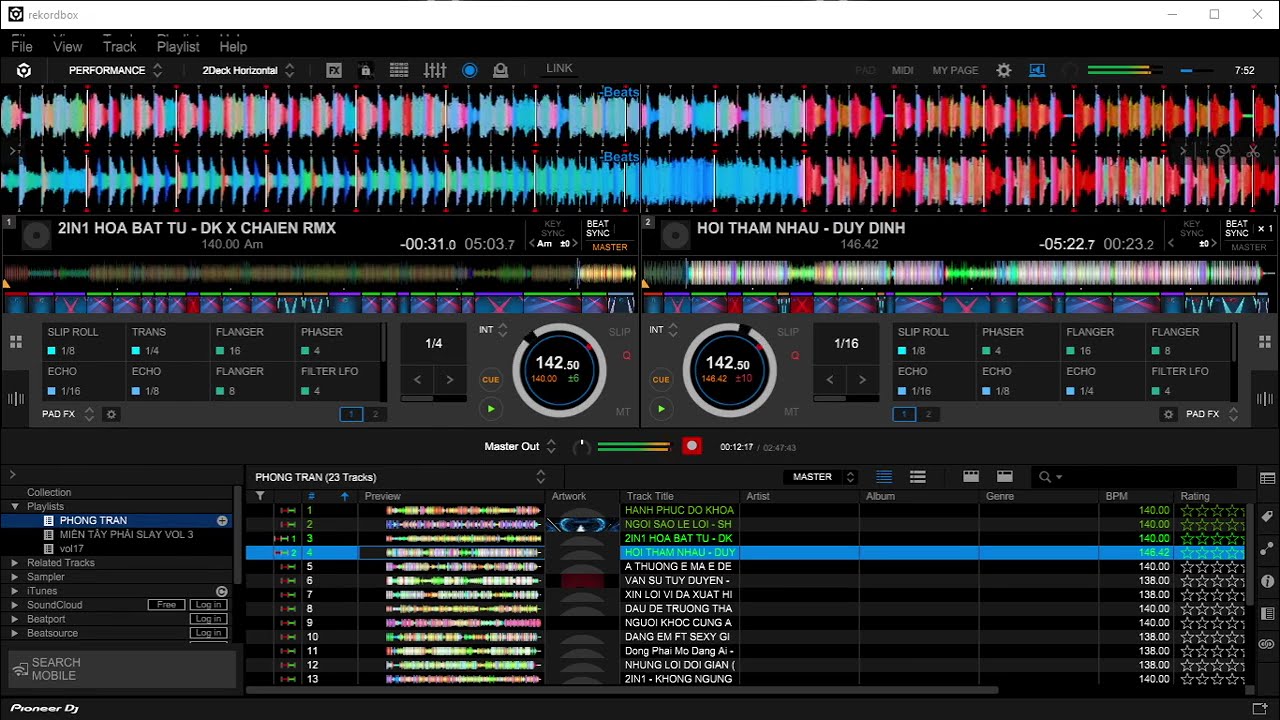Click the blue recording panel circle icon
This screenshot has height=720, width=1280.
[x=469, y=70]
